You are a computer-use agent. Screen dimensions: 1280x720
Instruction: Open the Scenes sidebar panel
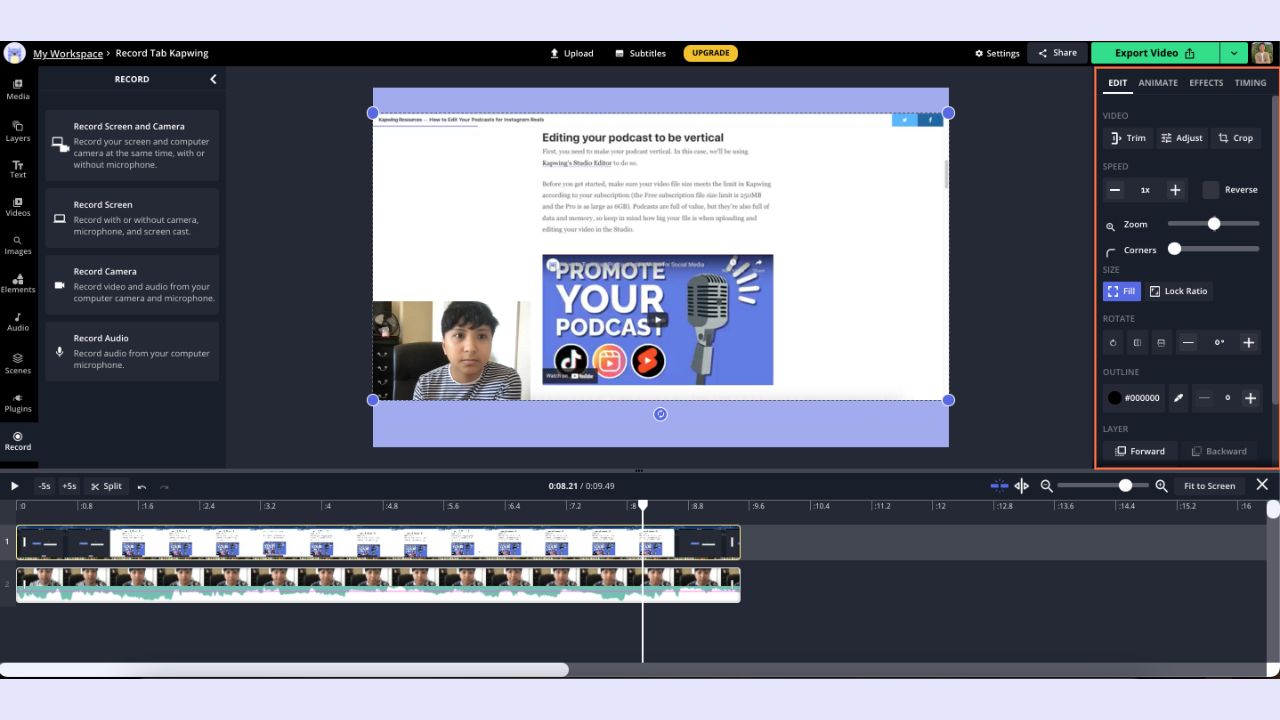tap(18, 363)
